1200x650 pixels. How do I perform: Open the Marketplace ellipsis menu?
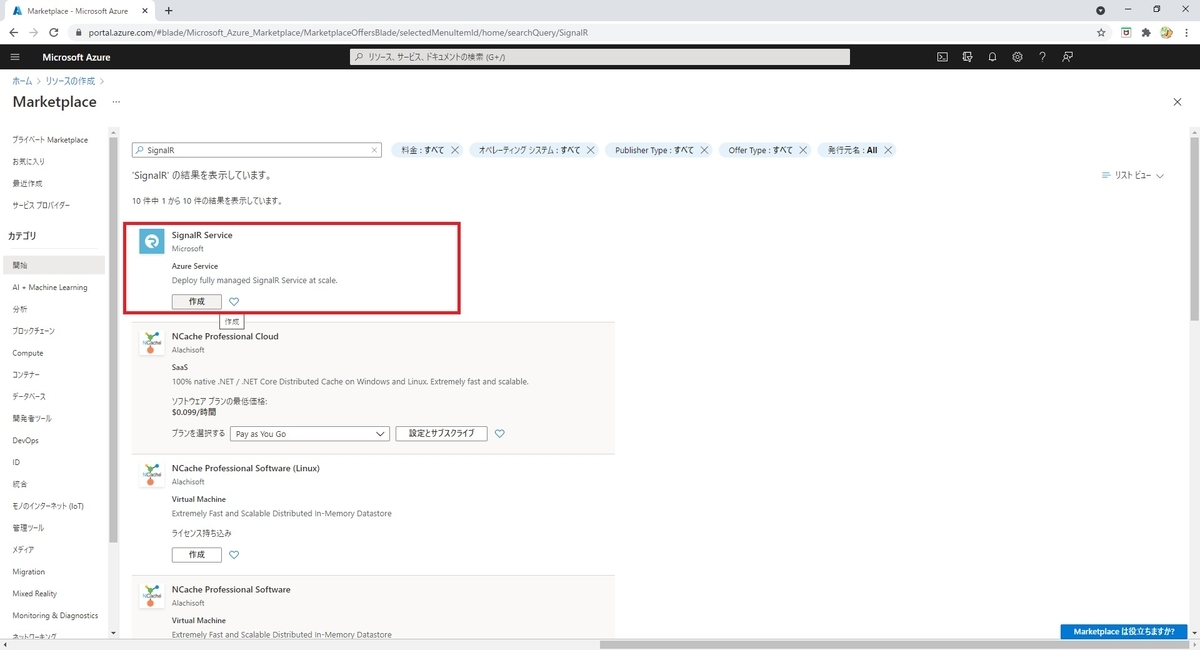click(x=116, y=102)
